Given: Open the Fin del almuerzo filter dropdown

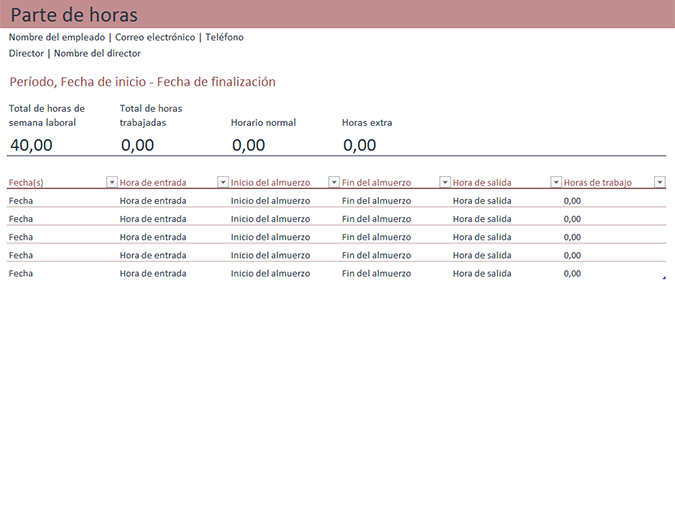Looking at the screenshot, I should click(445, 182).
